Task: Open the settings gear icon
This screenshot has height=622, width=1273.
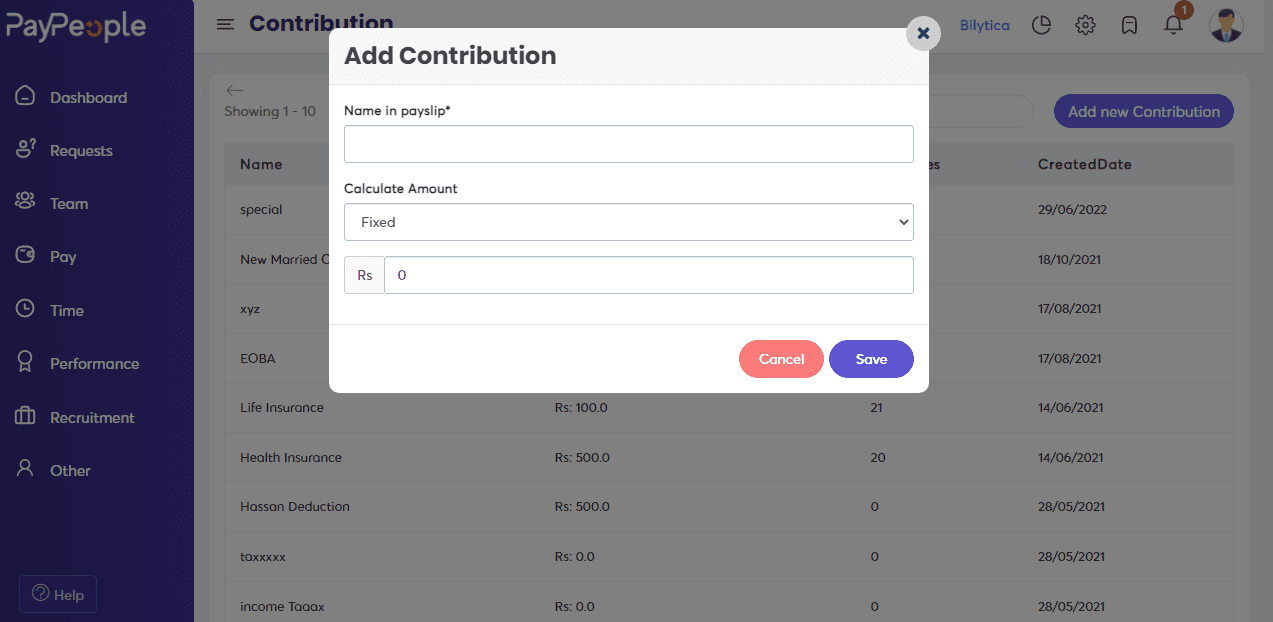Action: coord(1085,25)
